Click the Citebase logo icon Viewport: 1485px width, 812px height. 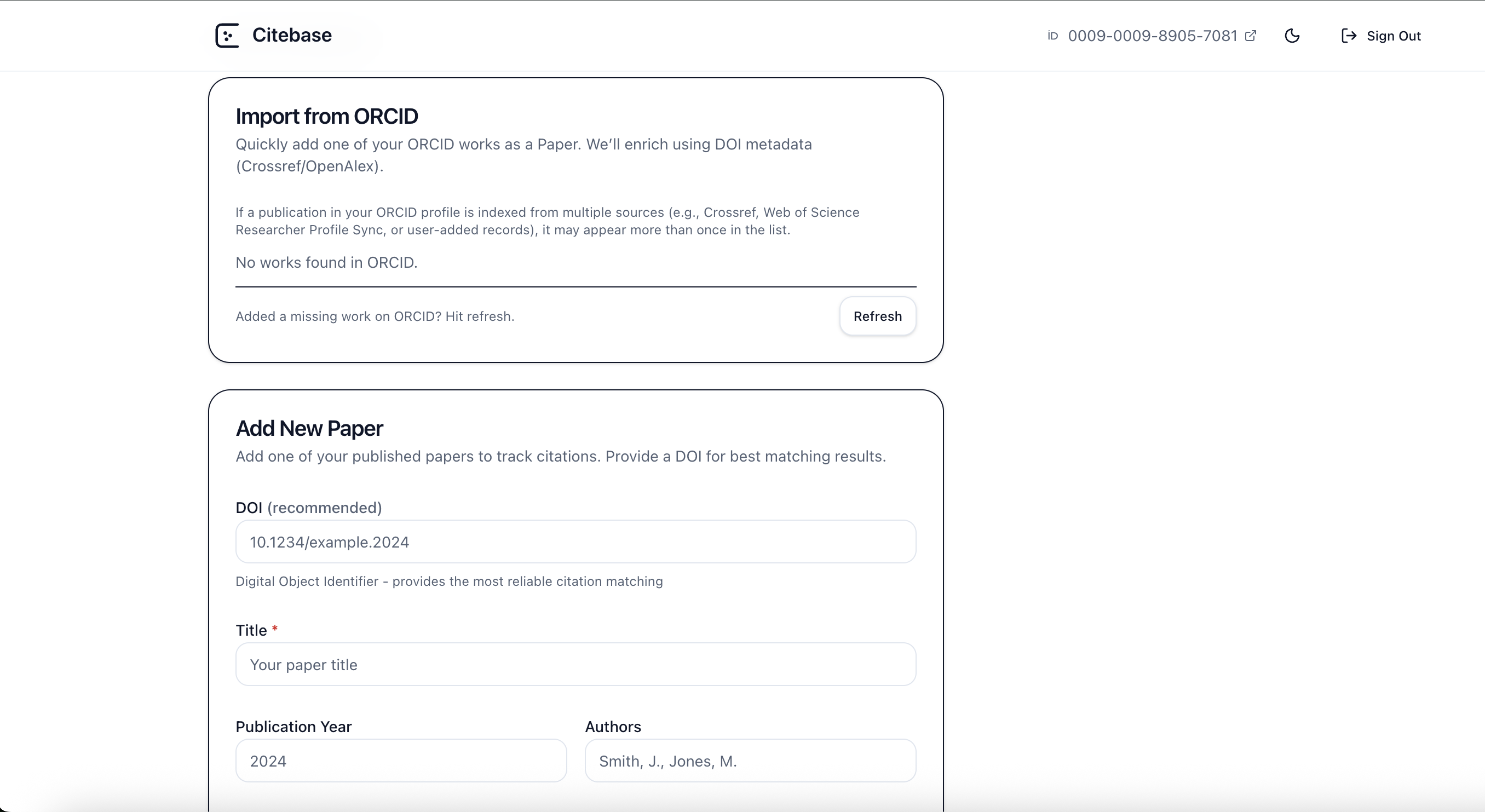[227, 36]
